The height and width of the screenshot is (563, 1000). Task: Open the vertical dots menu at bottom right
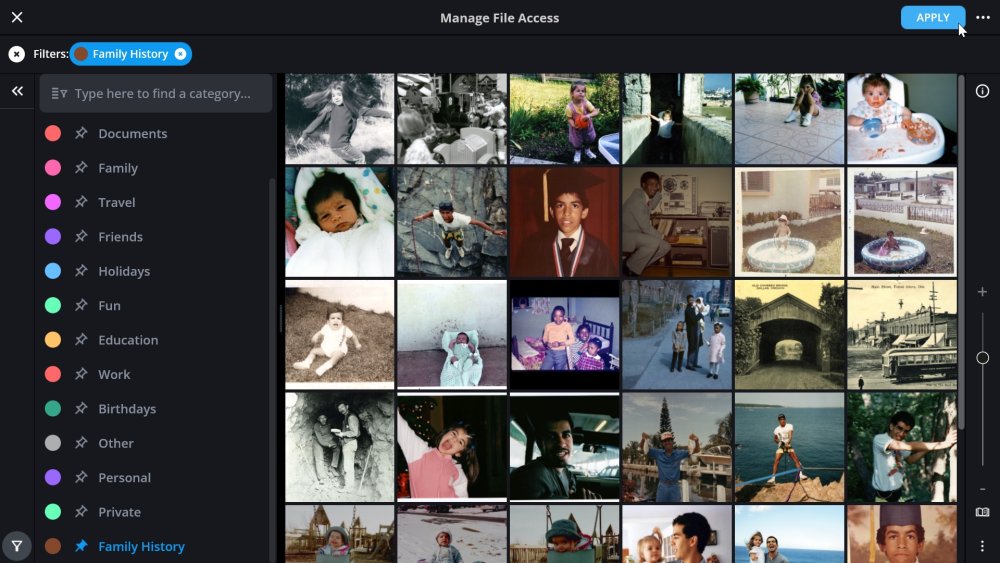[x=982, y=546]
